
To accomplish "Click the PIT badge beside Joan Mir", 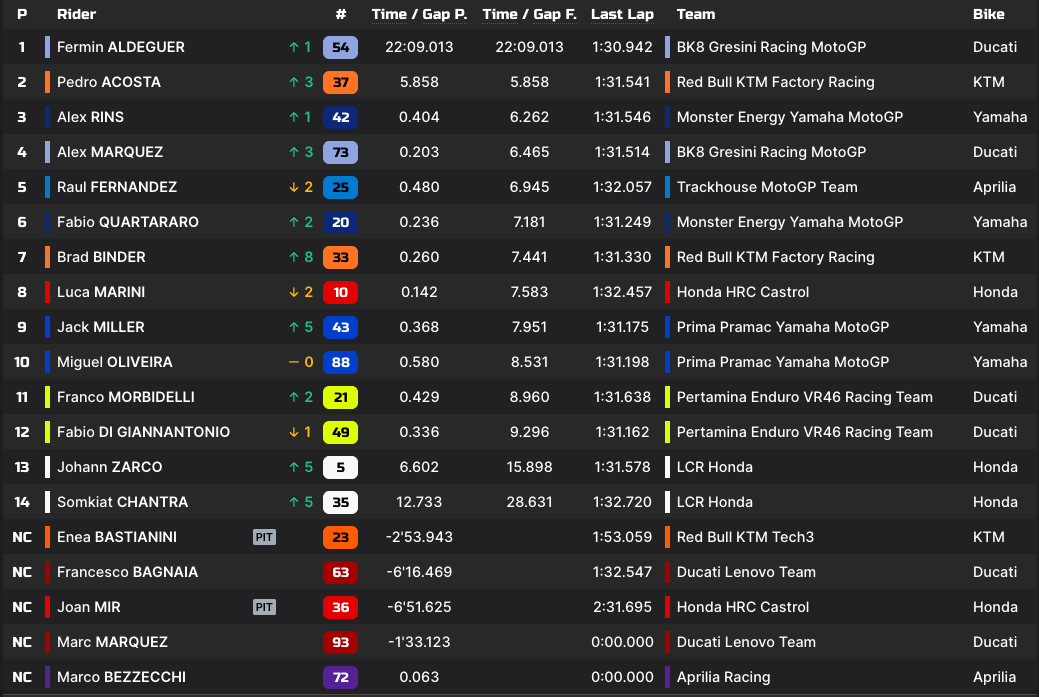I will (264, 607).
